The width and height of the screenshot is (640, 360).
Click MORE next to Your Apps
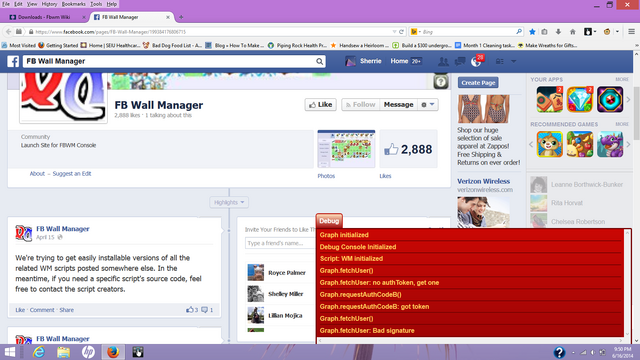pos(622,79)
